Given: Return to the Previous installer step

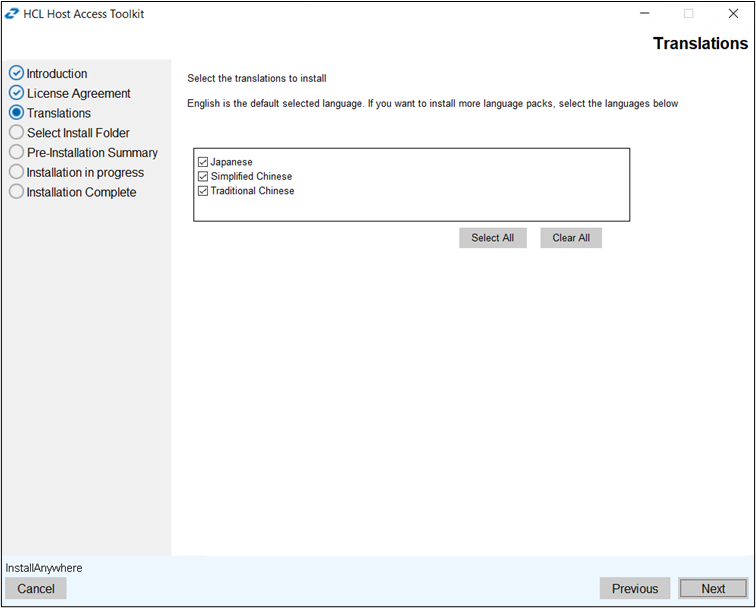Looking at the screenshot, I should (634, 588).
